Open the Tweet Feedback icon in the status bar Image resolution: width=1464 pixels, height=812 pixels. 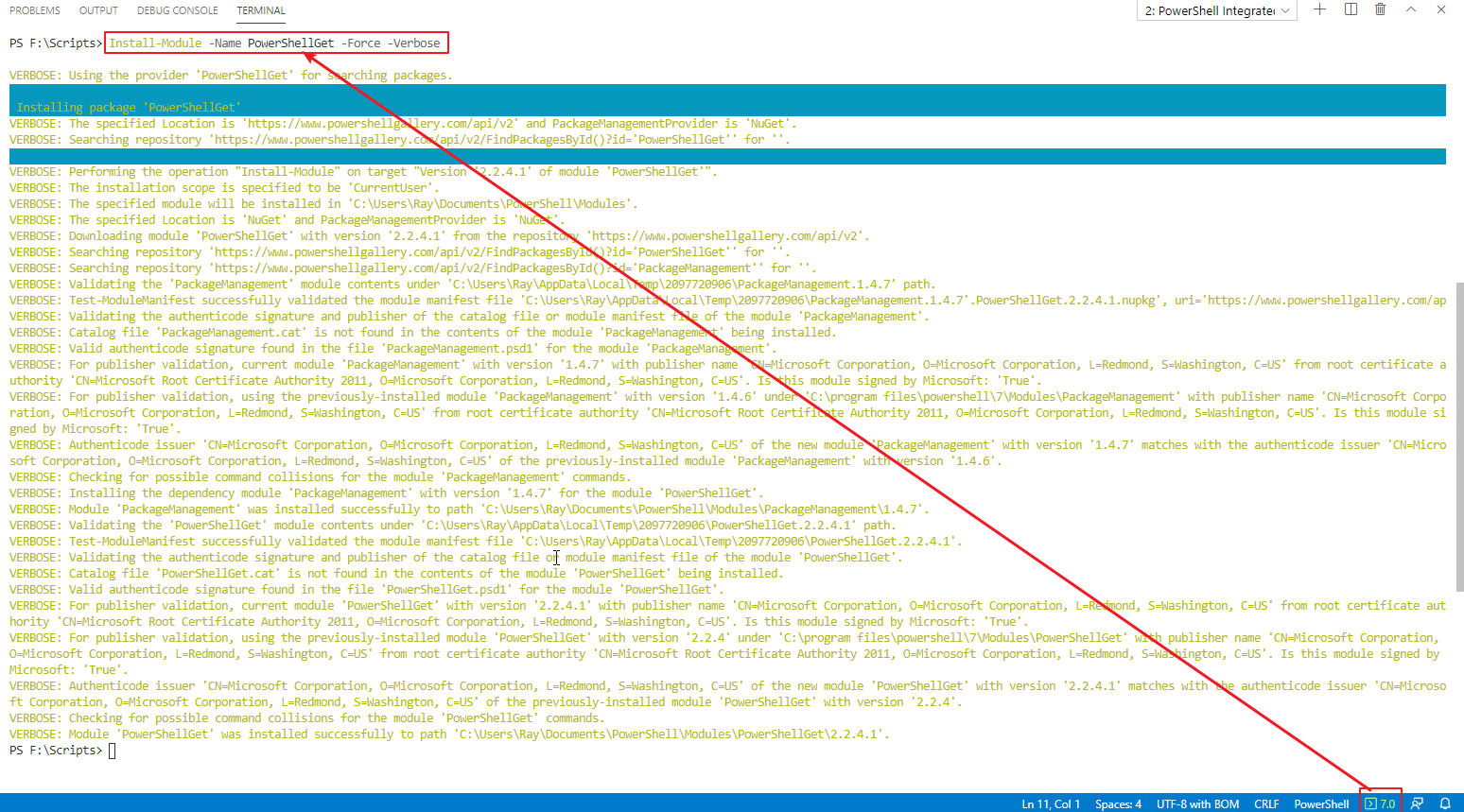(1417, 803)
